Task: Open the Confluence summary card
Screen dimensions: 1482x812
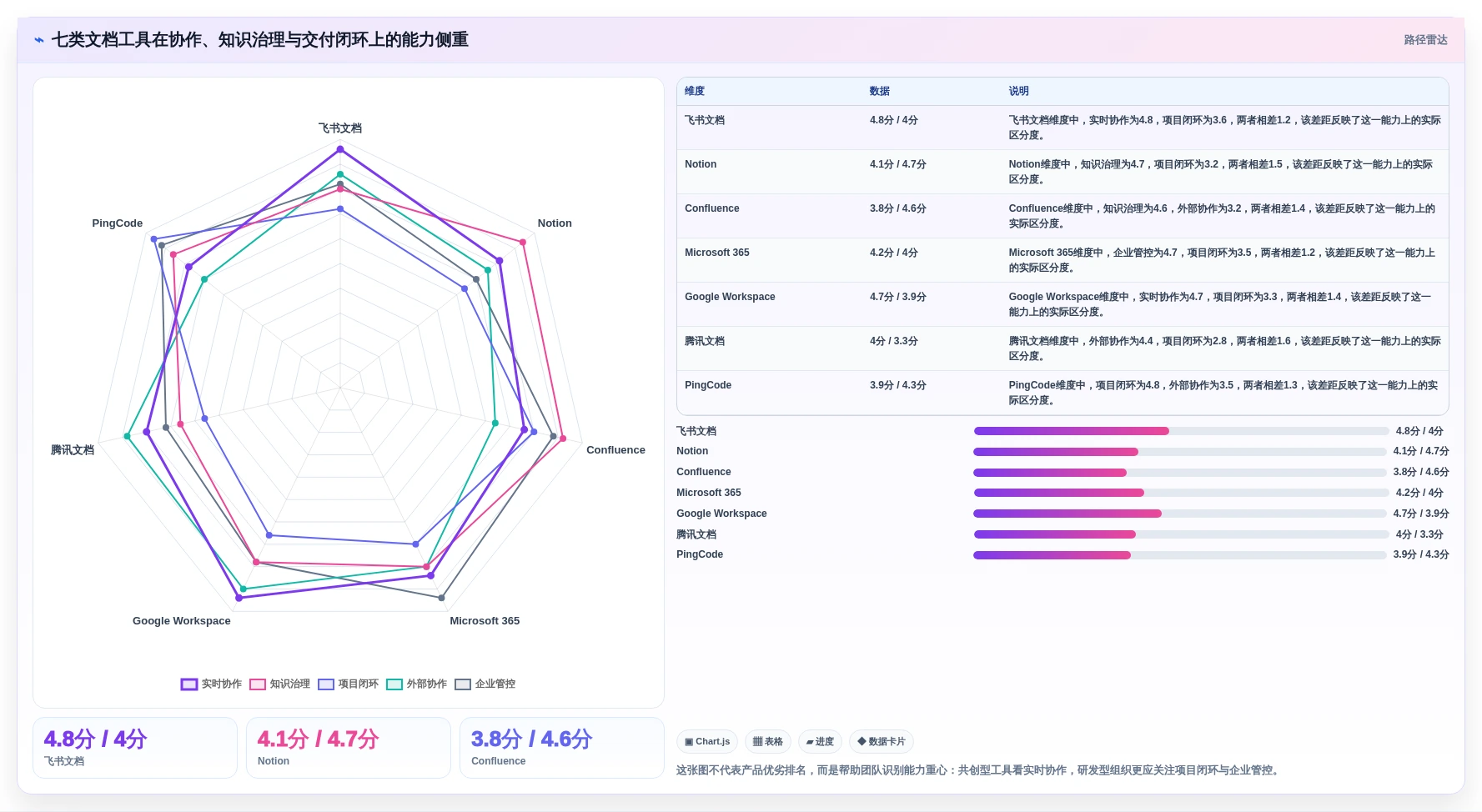Action: coord(562,748)
